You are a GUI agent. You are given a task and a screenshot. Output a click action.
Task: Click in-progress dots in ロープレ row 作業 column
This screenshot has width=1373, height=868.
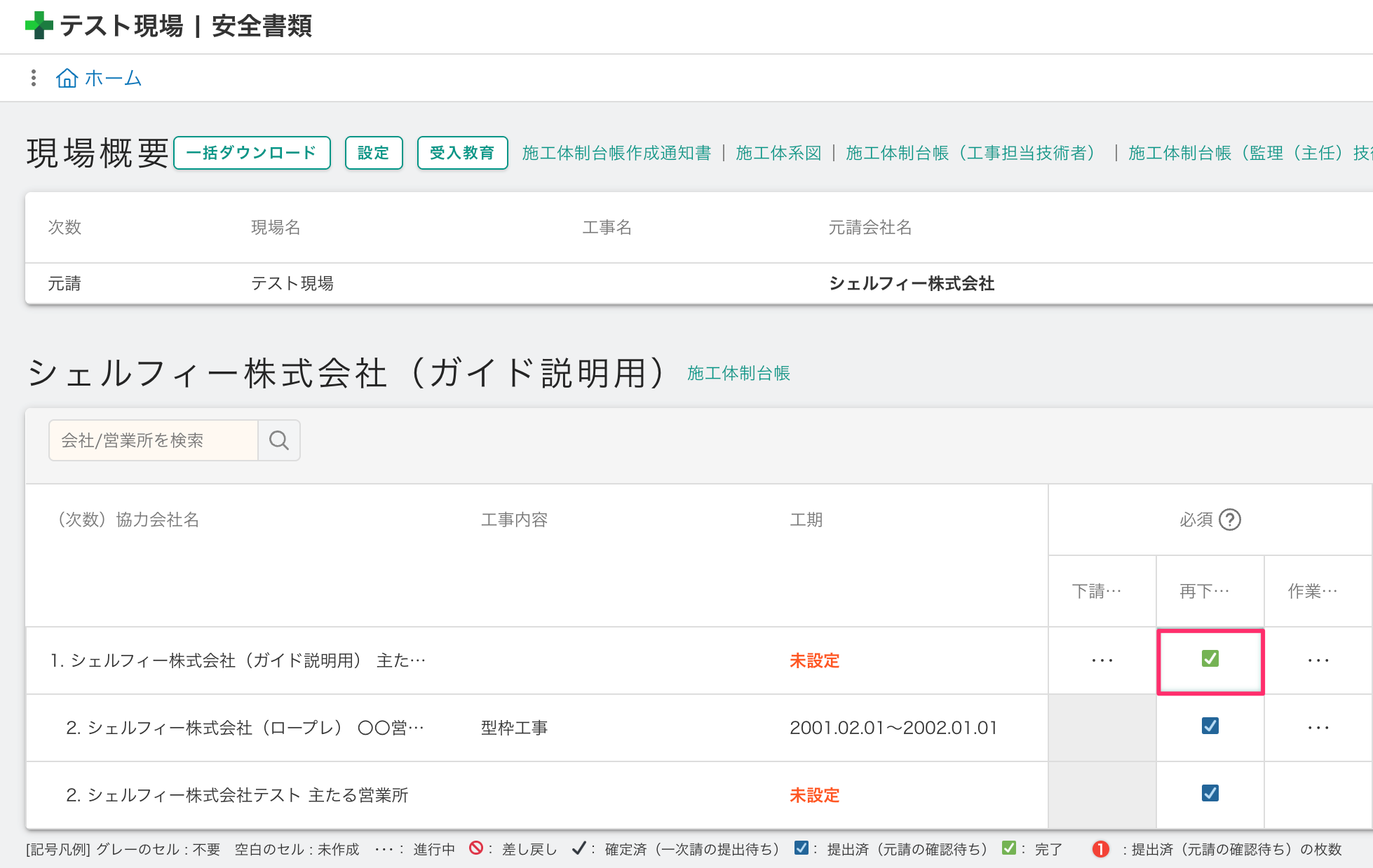click(1318, 728)
